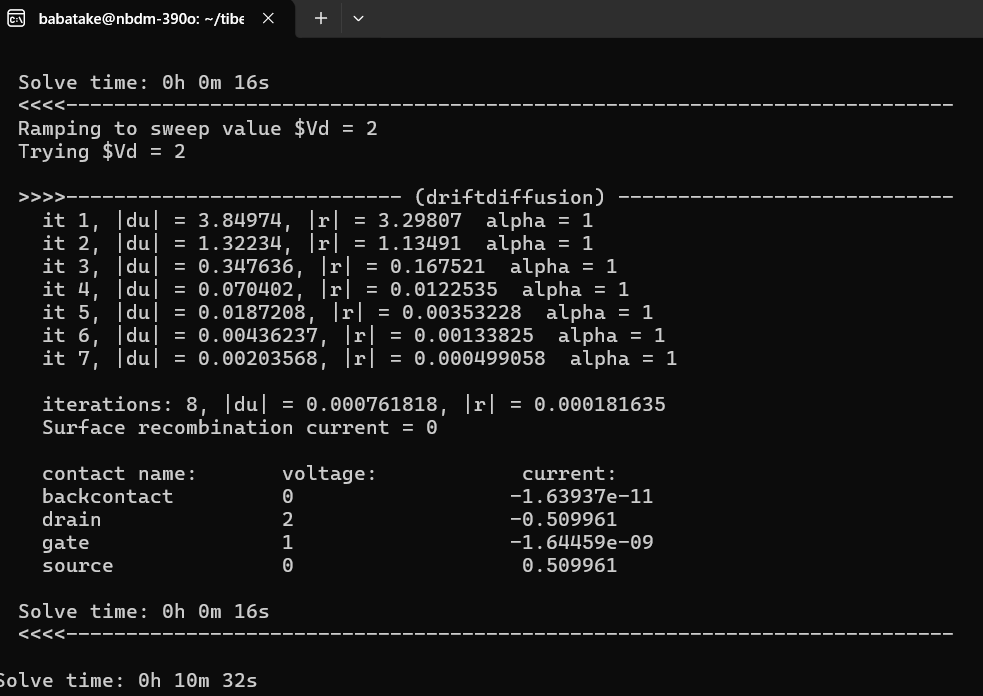Click the 'Solve time: 0h 10m 32s' line

point(129,680)
